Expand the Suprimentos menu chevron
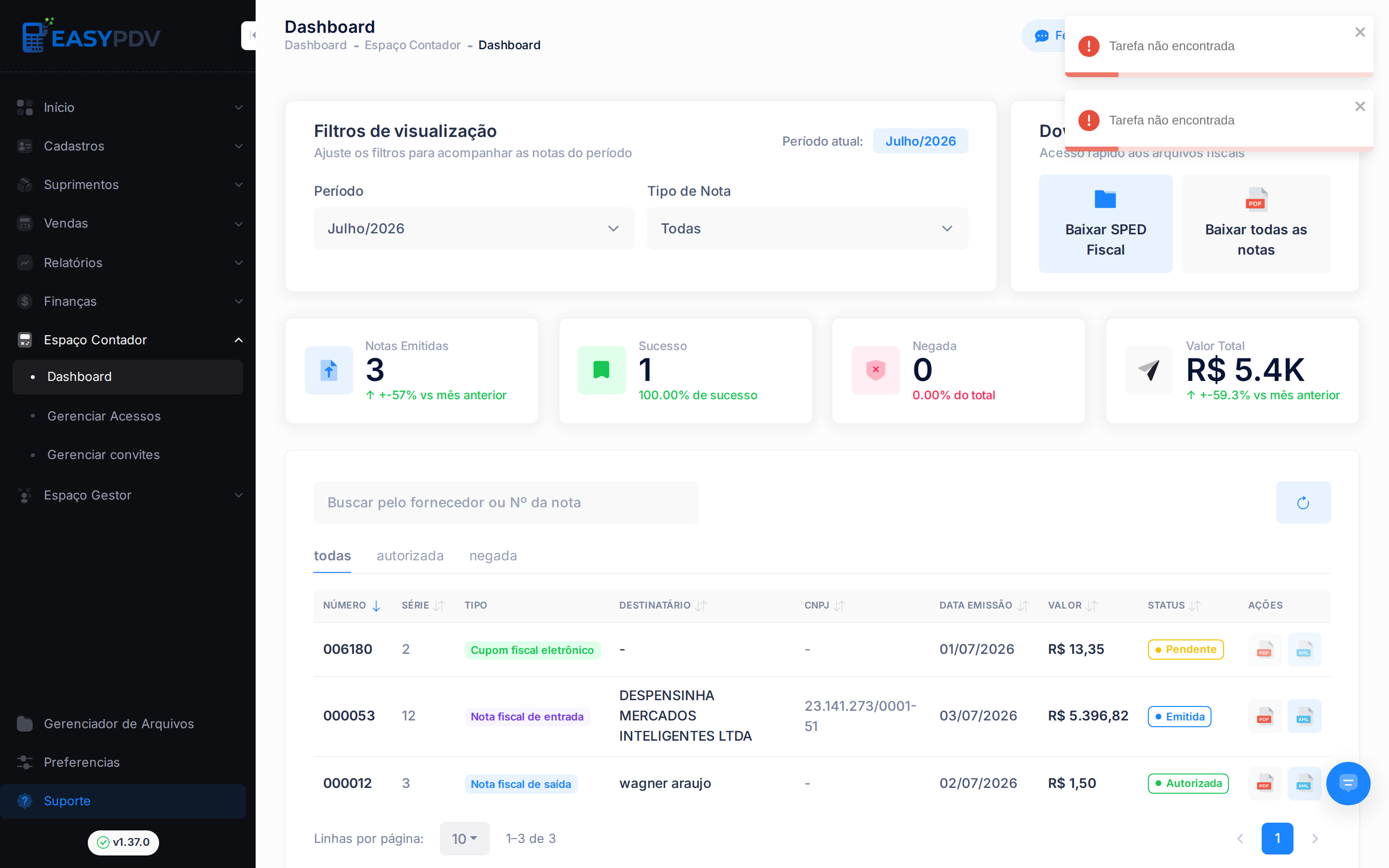The width and height of the screenshot is (1389, 868). 239,185
